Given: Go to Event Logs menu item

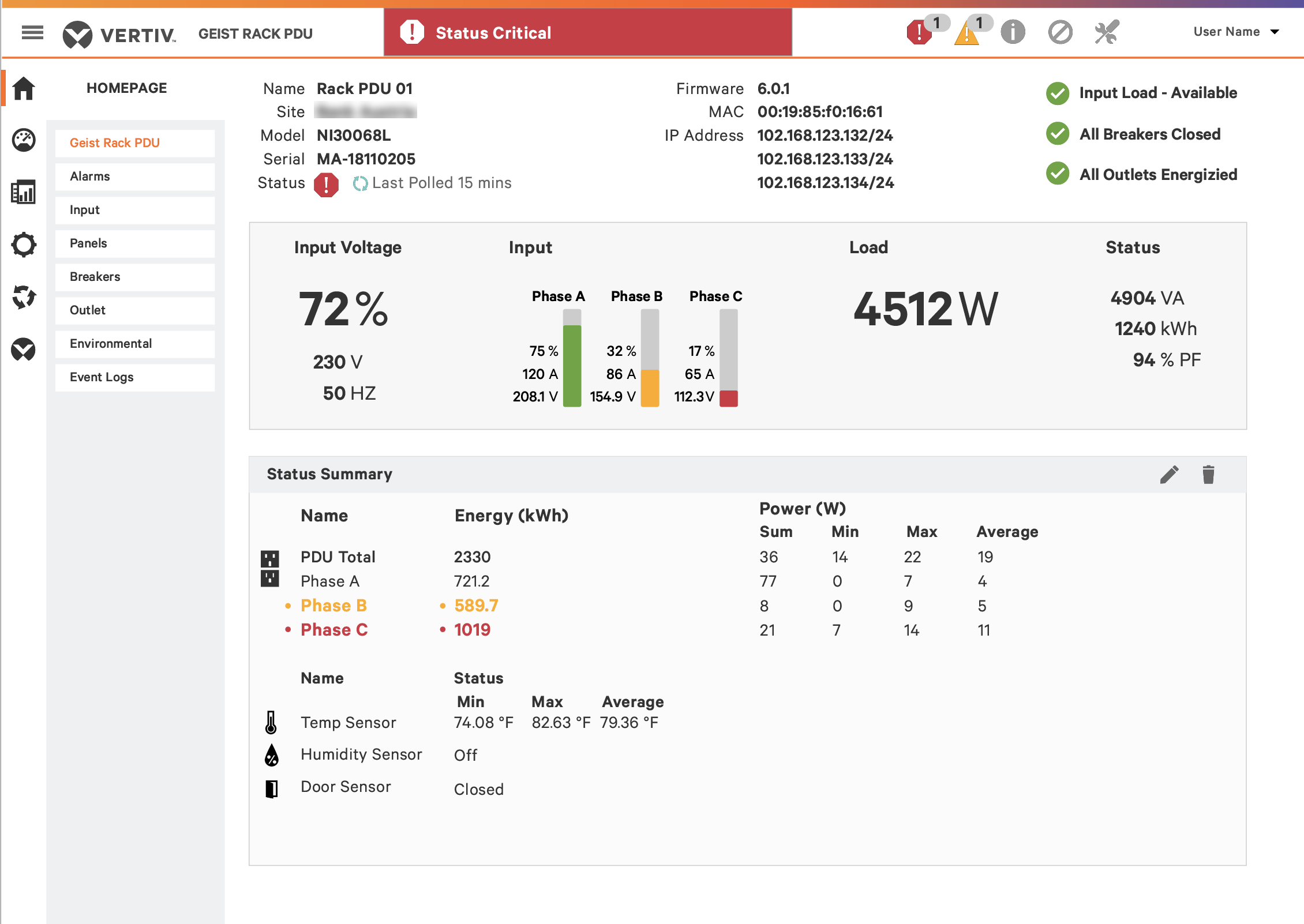Looking at the screenshot, I should pyautogui.click(x=135, y=377).
